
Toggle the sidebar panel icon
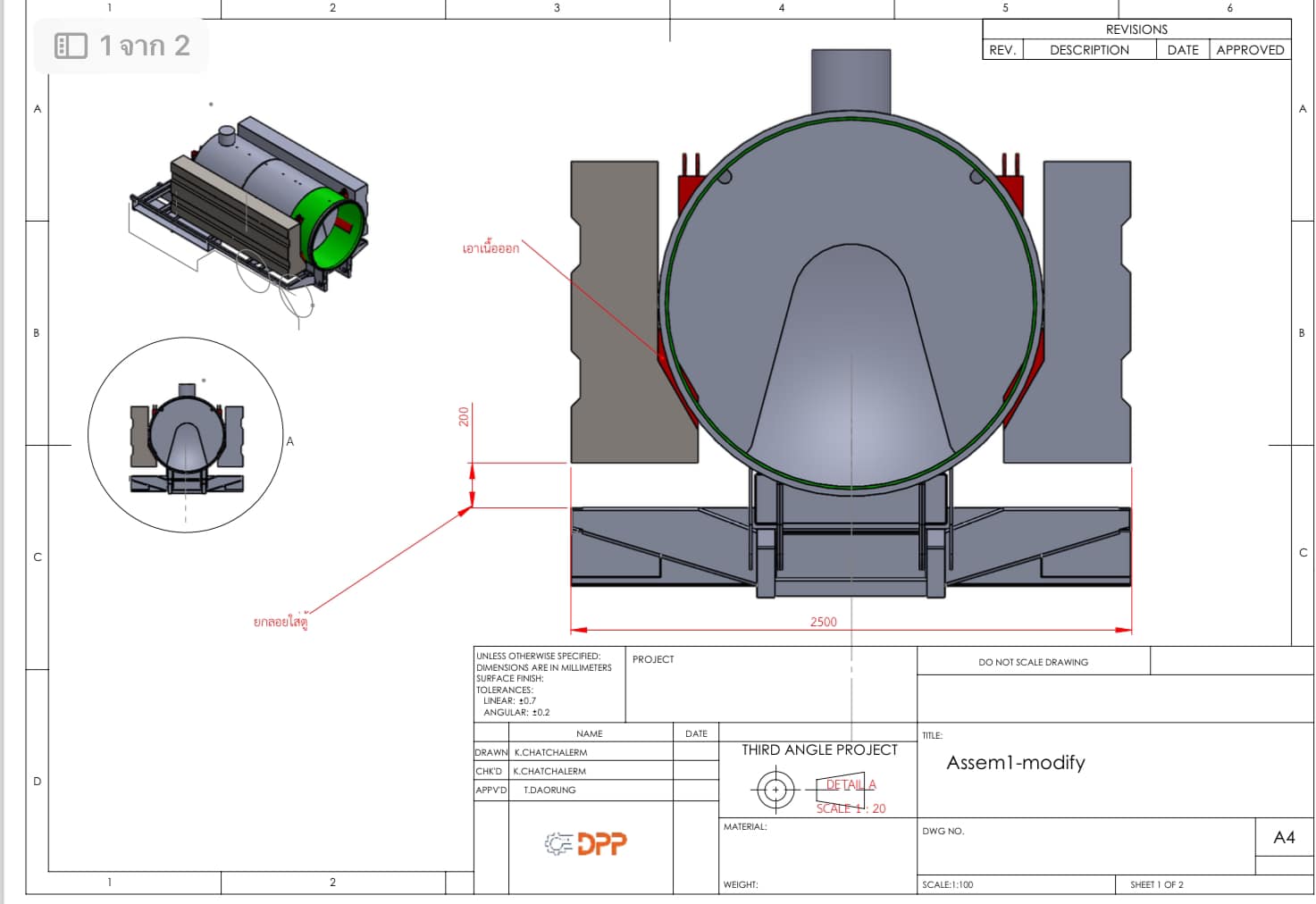71,46
